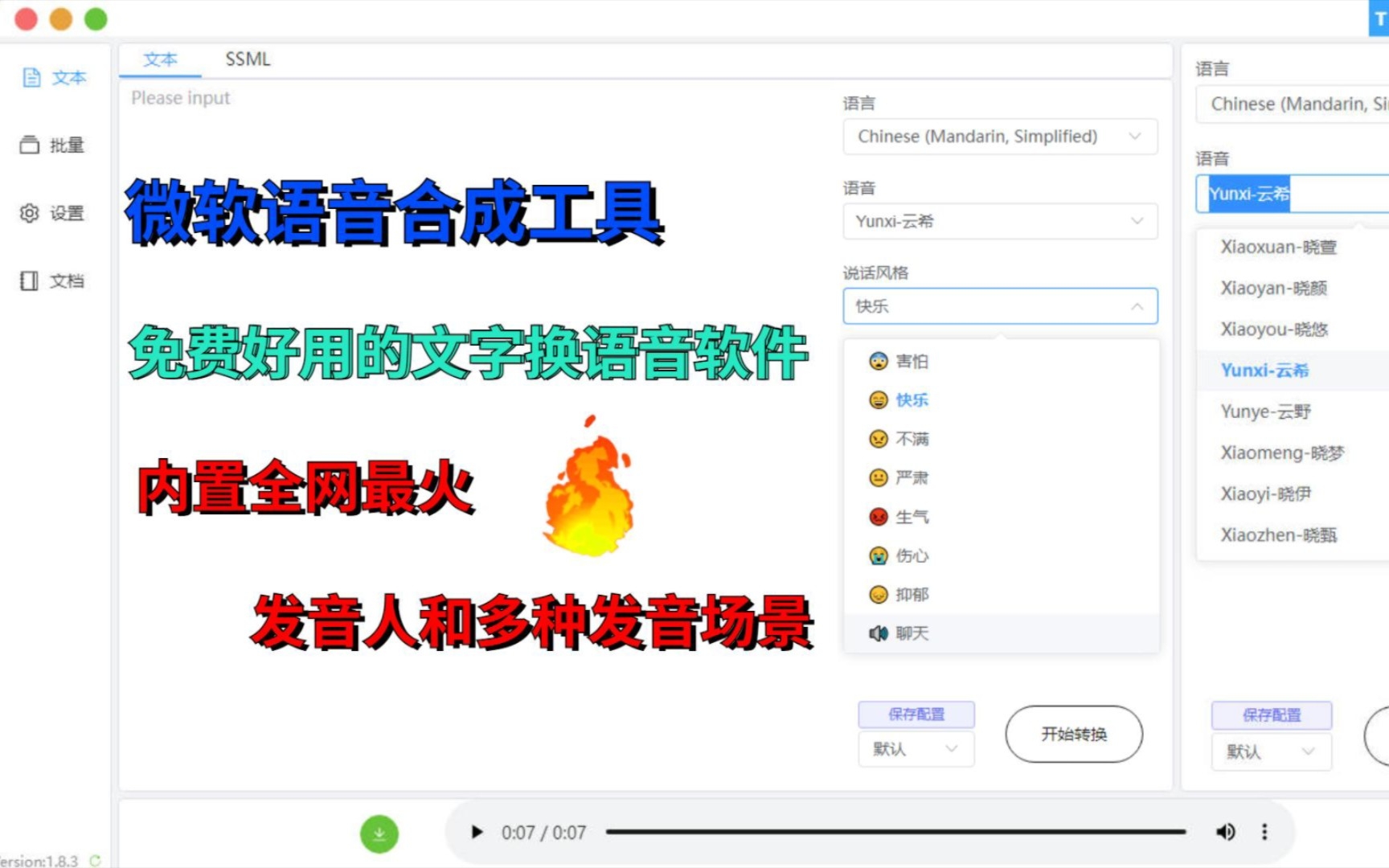Click the playback time 0:07 / 0:07
Viewport: 1389px width, 868px height.
(x=543, y=833)
